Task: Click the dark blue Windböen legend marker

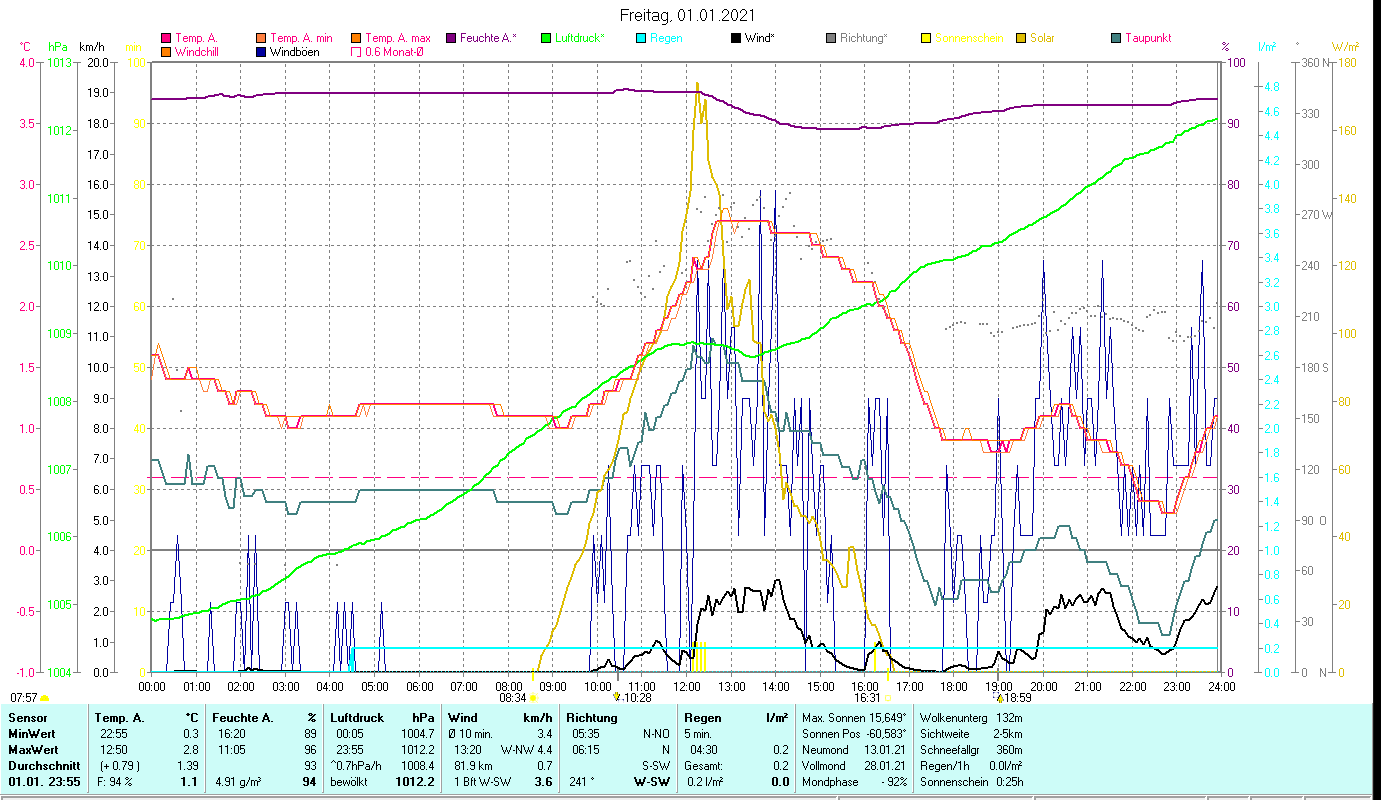Action: click(x=262, y=52)
